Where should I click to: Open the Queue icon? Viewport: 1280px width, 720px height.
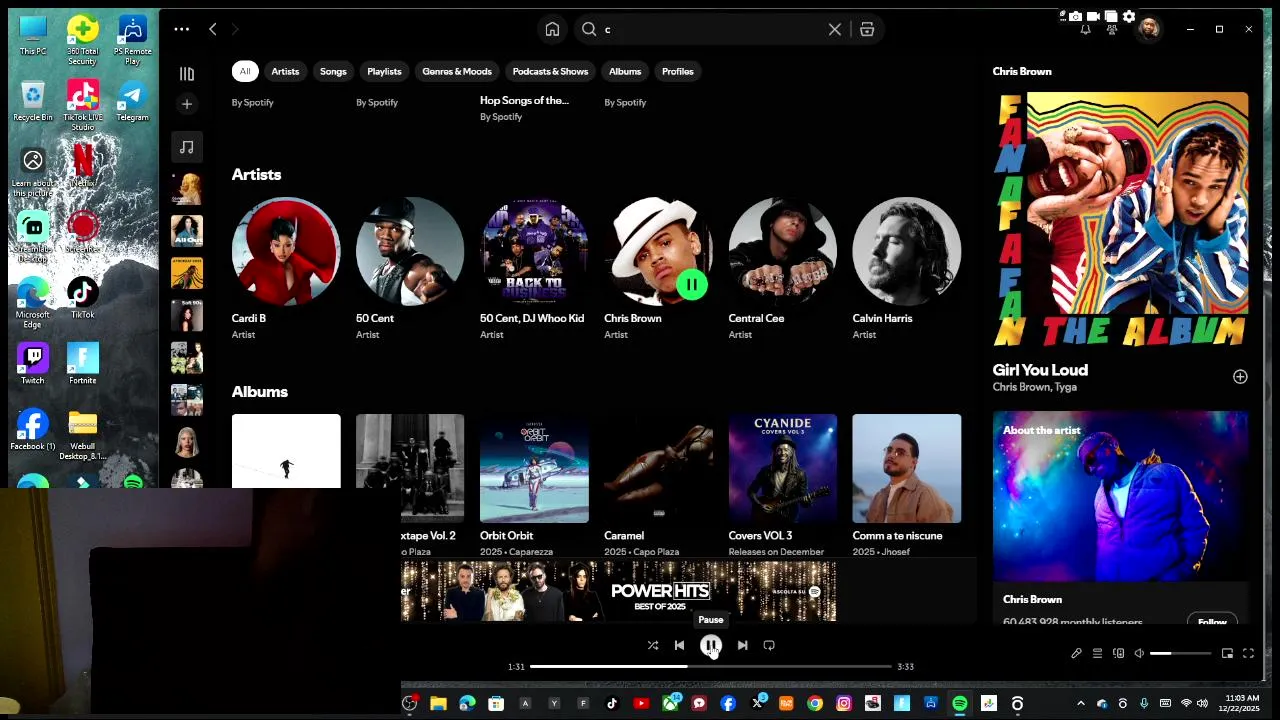[x=1097, y=653]
